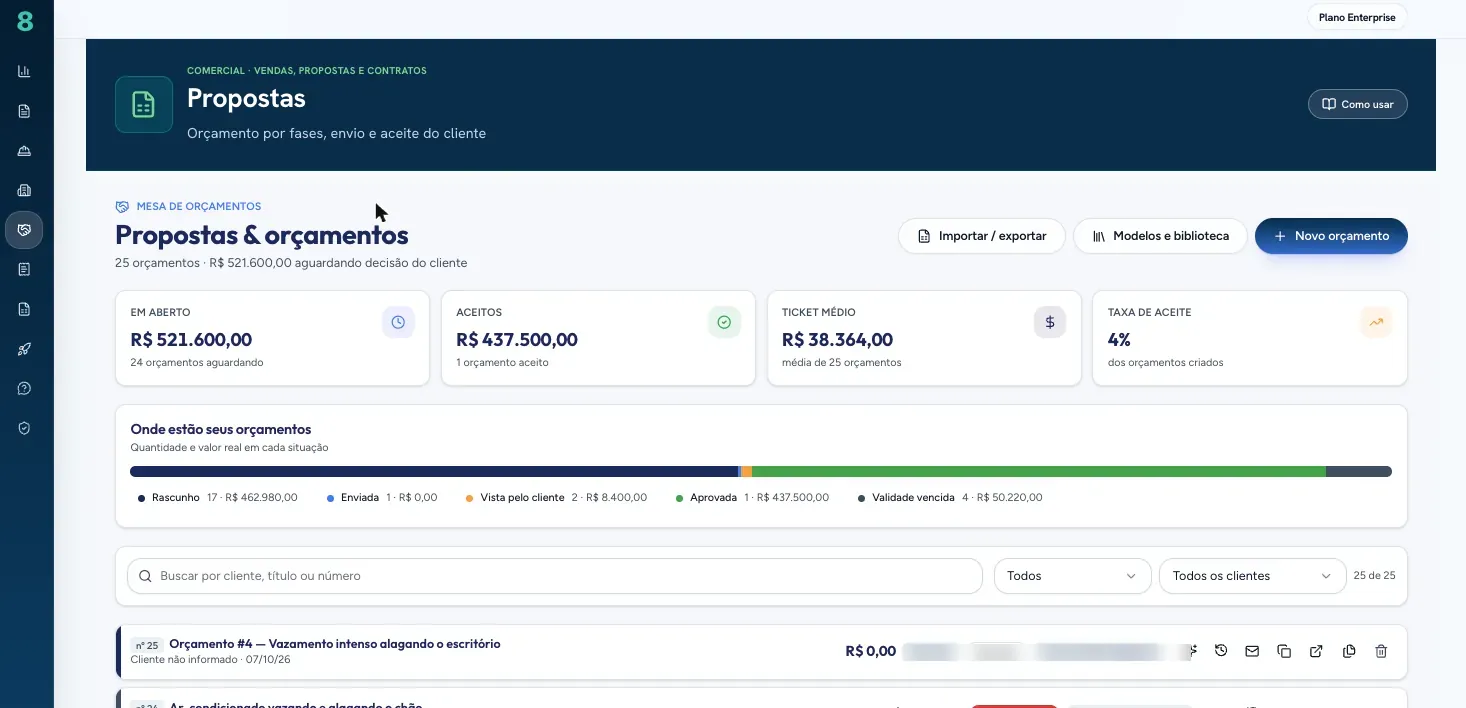Viewport: 1466px width, 708px height.
Task: Click the dark blue Rascunho bar segment
Action: tap(434, 471)
